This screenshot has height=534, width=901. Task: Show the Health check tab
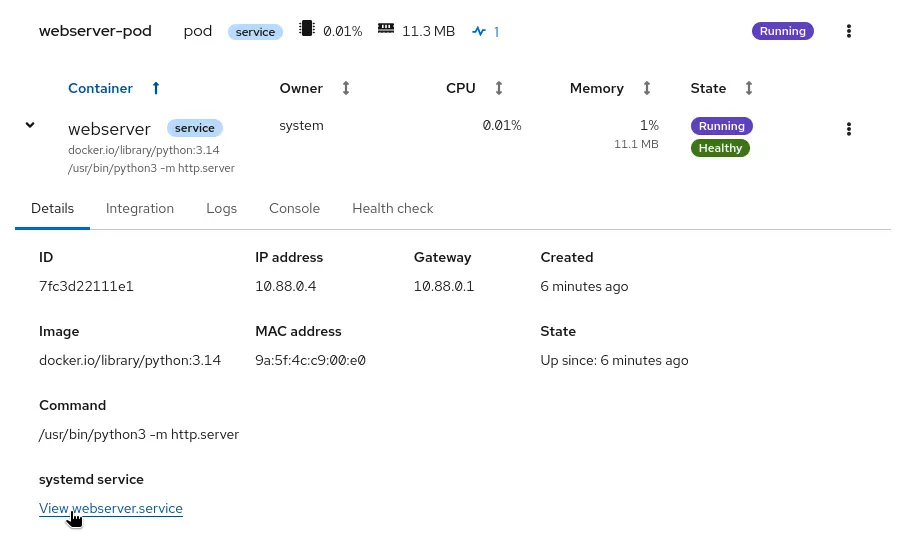(392, 209)
